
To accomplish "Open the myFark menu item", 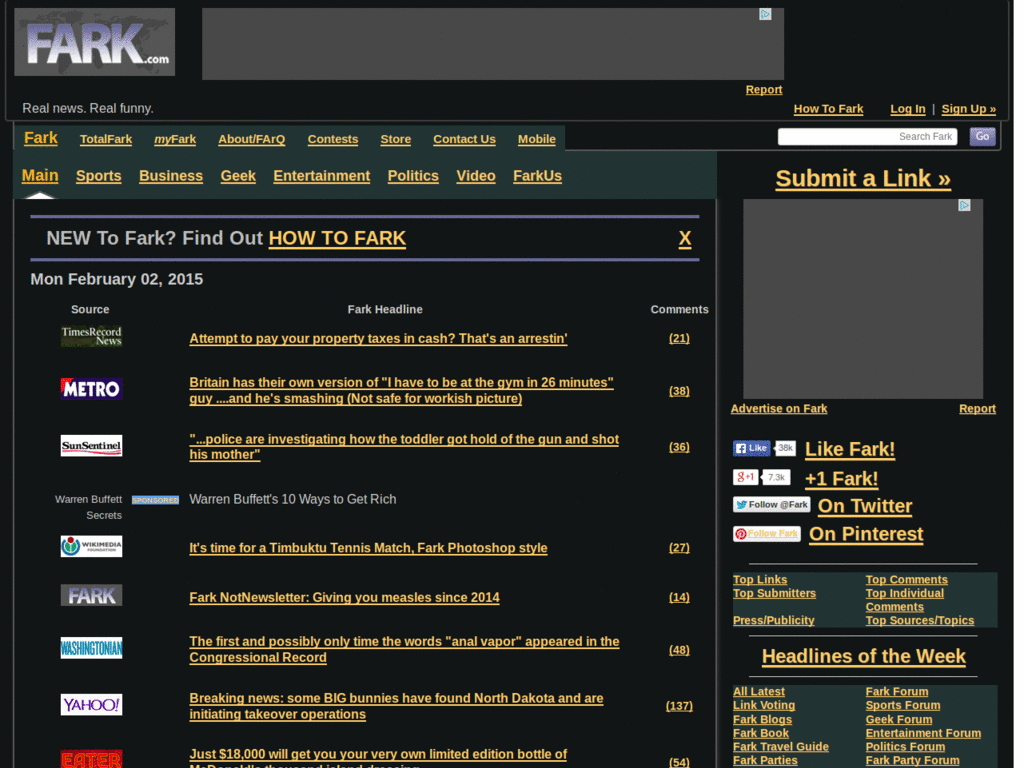I will click(175, 139).
